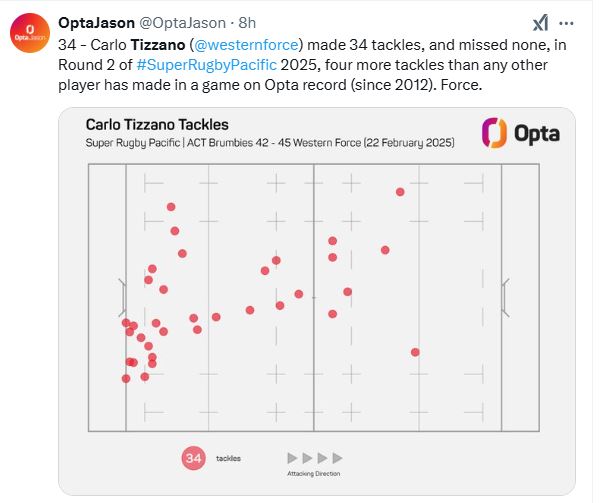The height and width of the screenshot is (503, 613).
Task: Click the Grok icon on the tweet
Action: [x=540, y=23]
